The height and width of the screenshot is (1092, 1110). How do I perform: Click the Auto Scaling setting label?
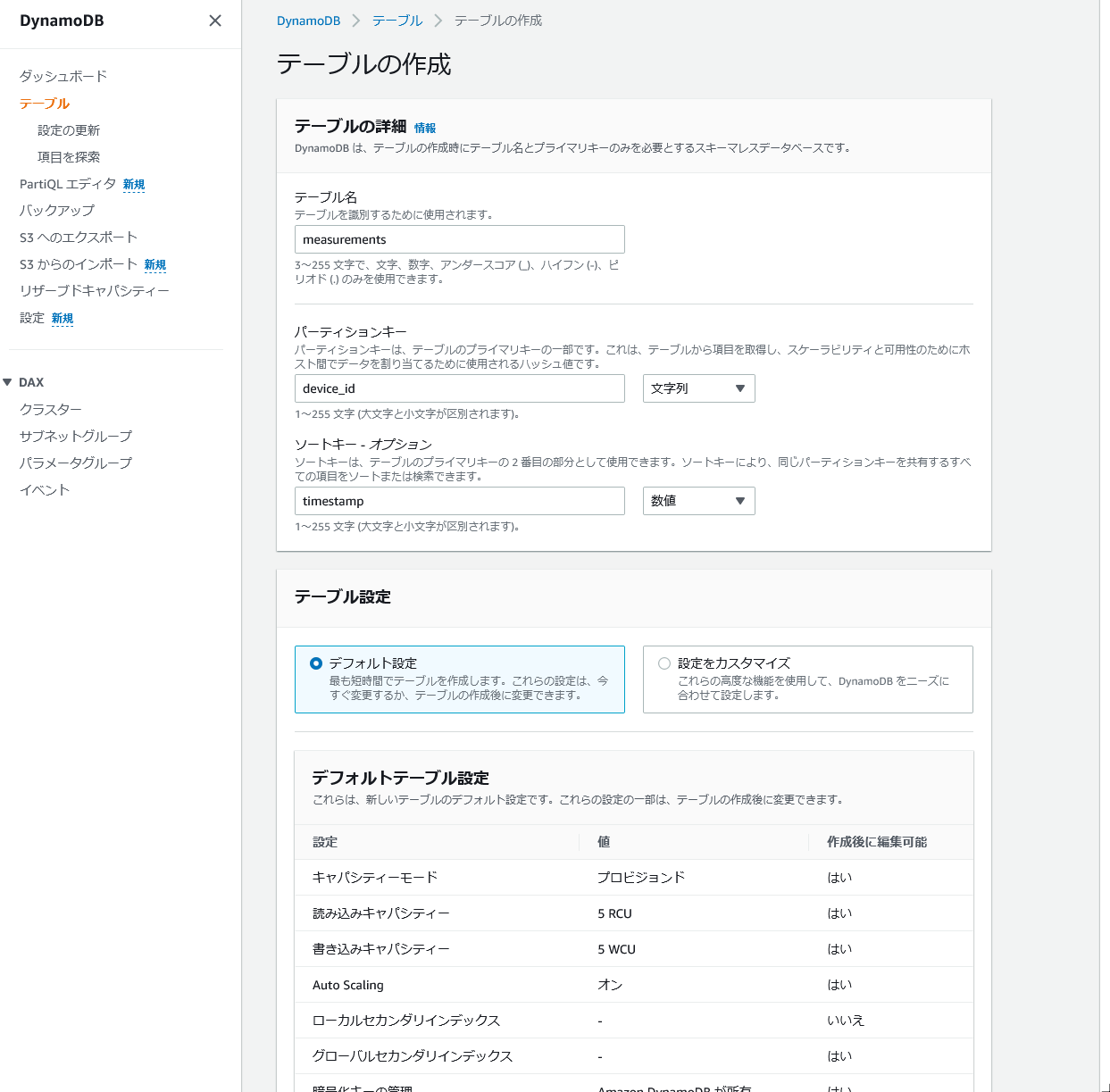click(x=348, y=985)
